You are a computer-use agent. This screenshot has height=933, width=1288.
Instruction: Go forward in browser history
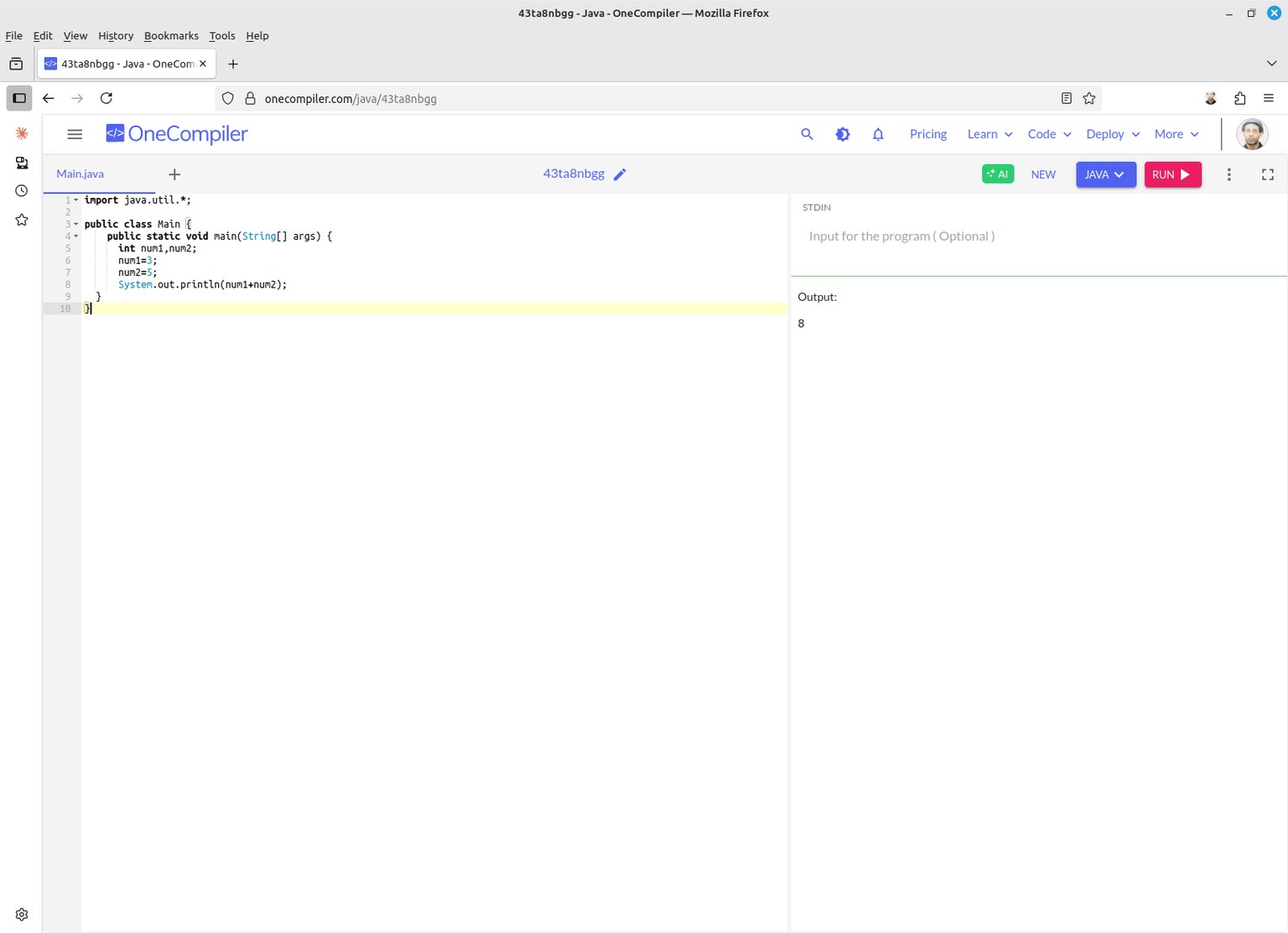(77, 98)
